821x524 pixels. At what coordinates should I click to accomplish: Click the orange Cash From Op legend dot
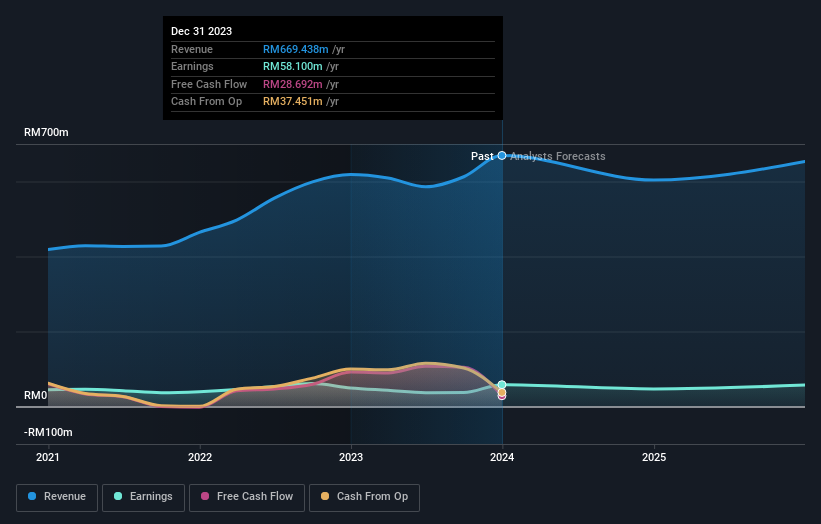pyautogui.click(x=325, y=496)
